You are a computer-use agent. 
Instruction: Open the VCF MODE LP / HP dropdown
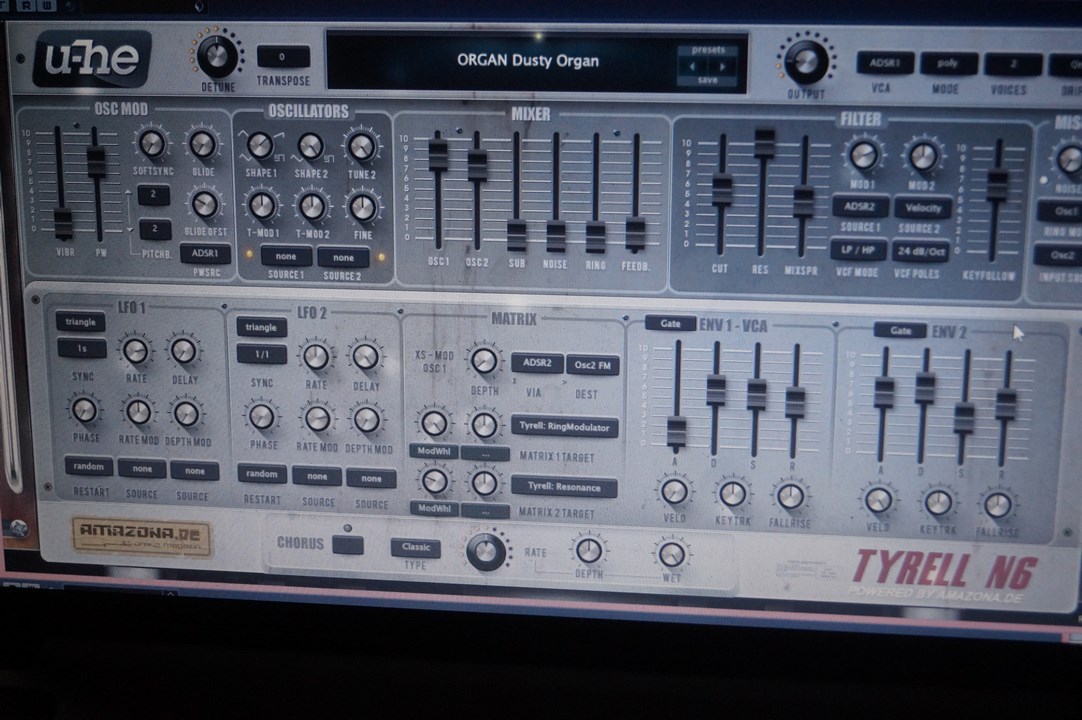[x=858, y=251]
